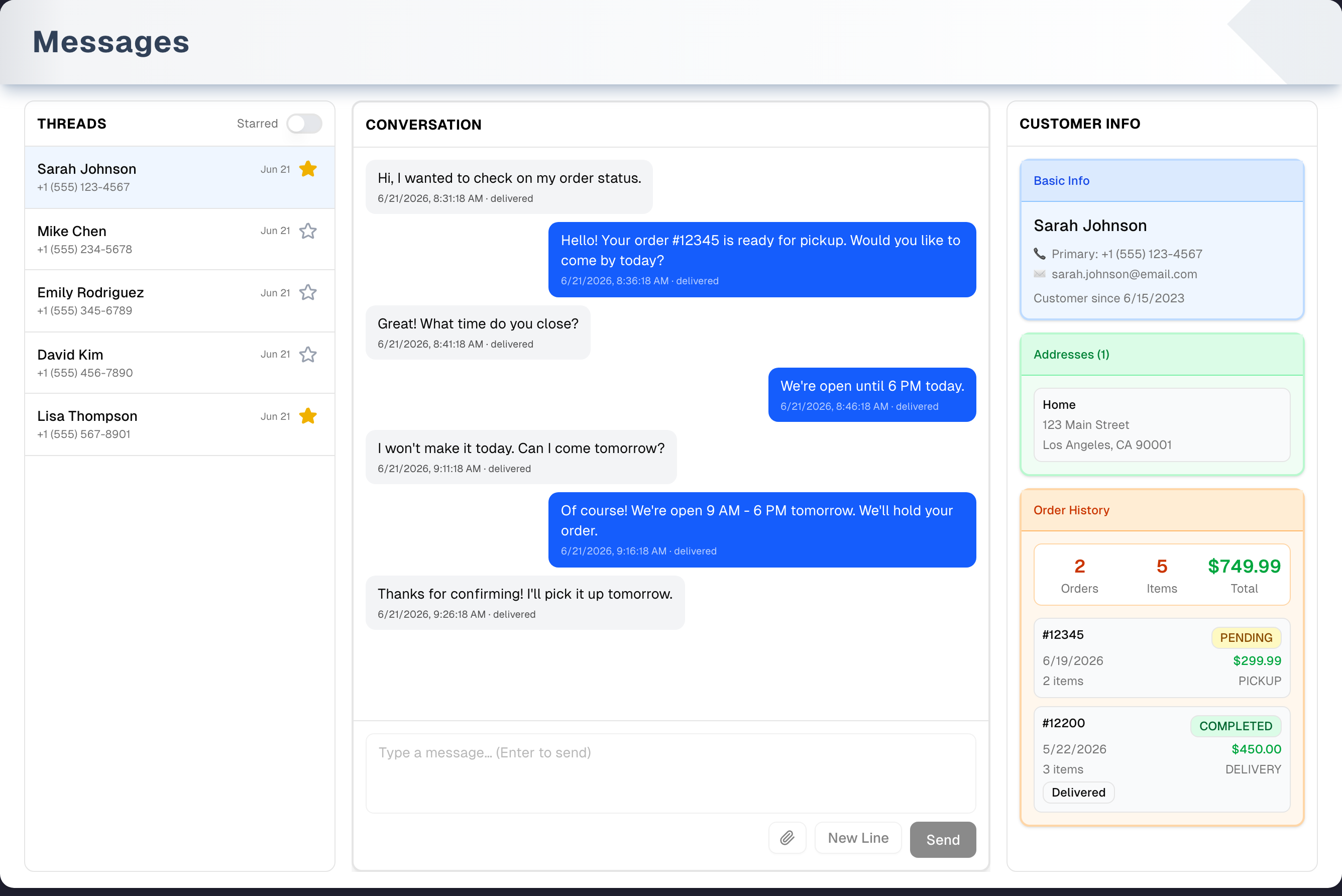The width and height of the screenshot is (1342, 896).
Task: Click the New Line button
Action: tap(858, 838)
